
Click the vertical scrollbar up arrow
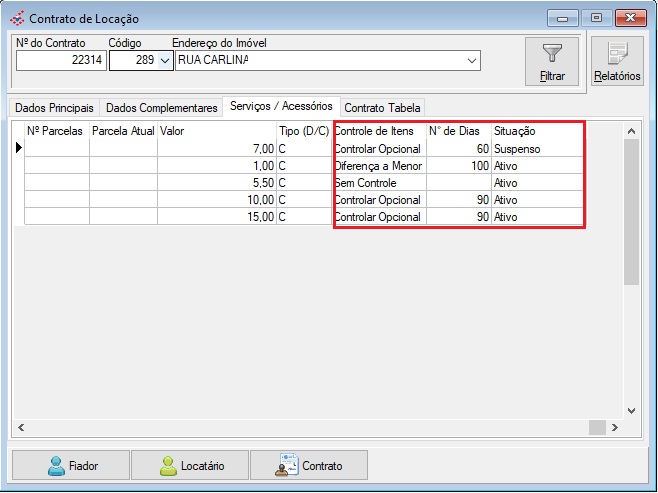point(630,130)
